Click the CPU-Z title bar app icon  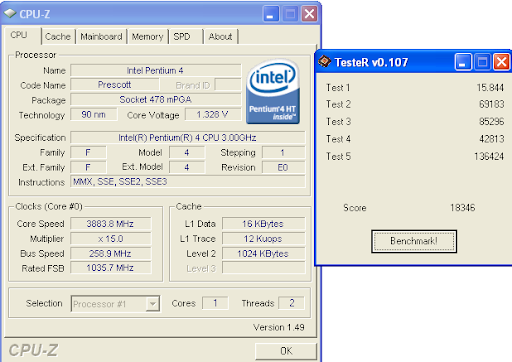(10, 14)
